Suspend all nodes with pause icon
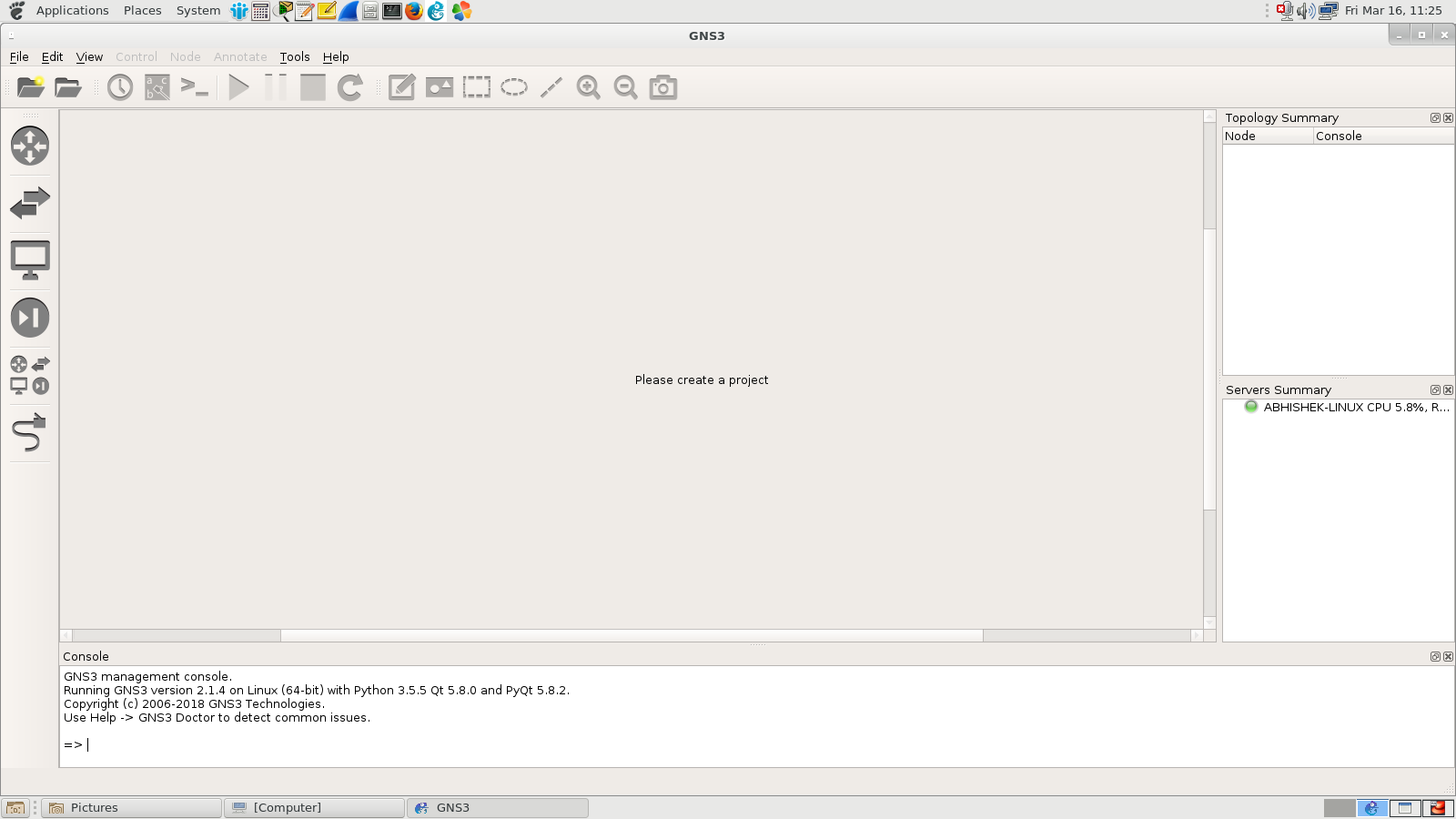Image resolution: width=1456 pixels, height=819 pixels. pyautogui.click(x=276, y=87)
